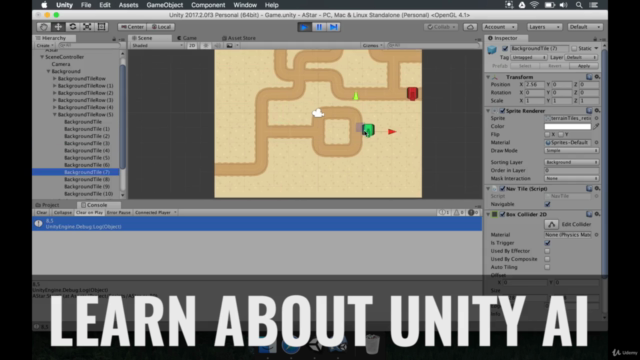Screen dimensions: 640x360
Task: Select the Hand tool in toolbar
Action: 44,27
